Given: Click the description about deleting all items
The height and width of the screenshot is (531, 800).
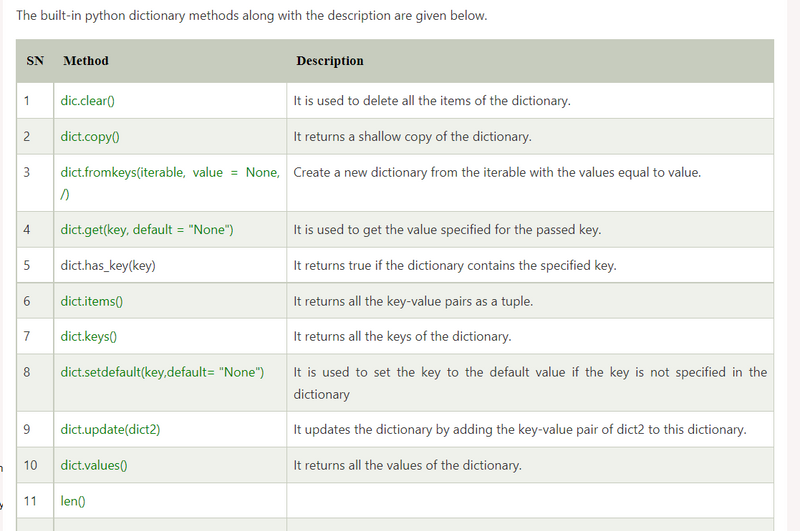Looking at the screenshot, I should pos(431,101).
